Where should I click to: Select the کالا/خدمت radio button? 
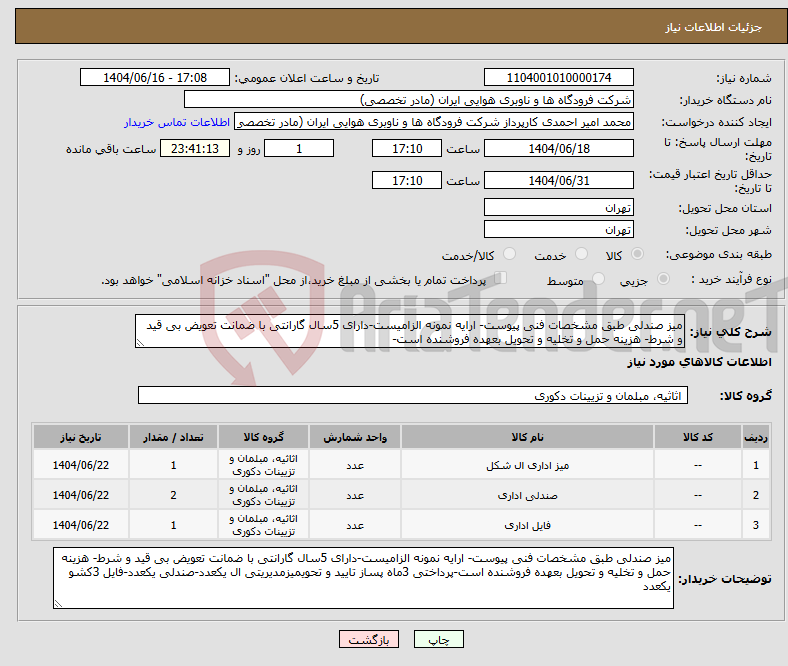(509, 255)
